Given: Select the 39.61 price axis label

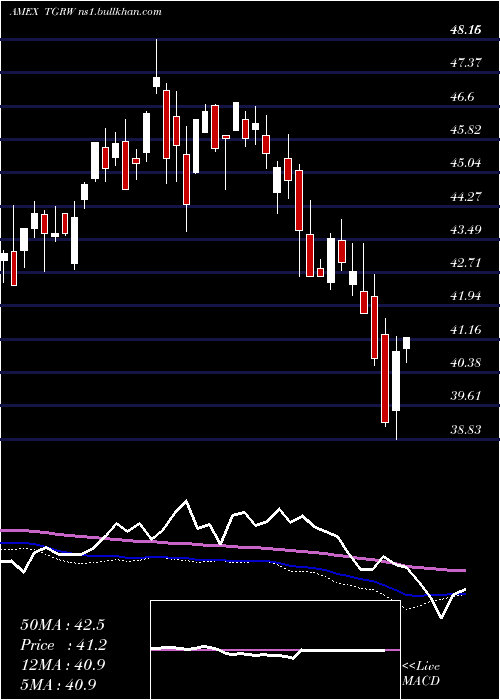Looking at the screenshot, I should (x=466, y=396).
